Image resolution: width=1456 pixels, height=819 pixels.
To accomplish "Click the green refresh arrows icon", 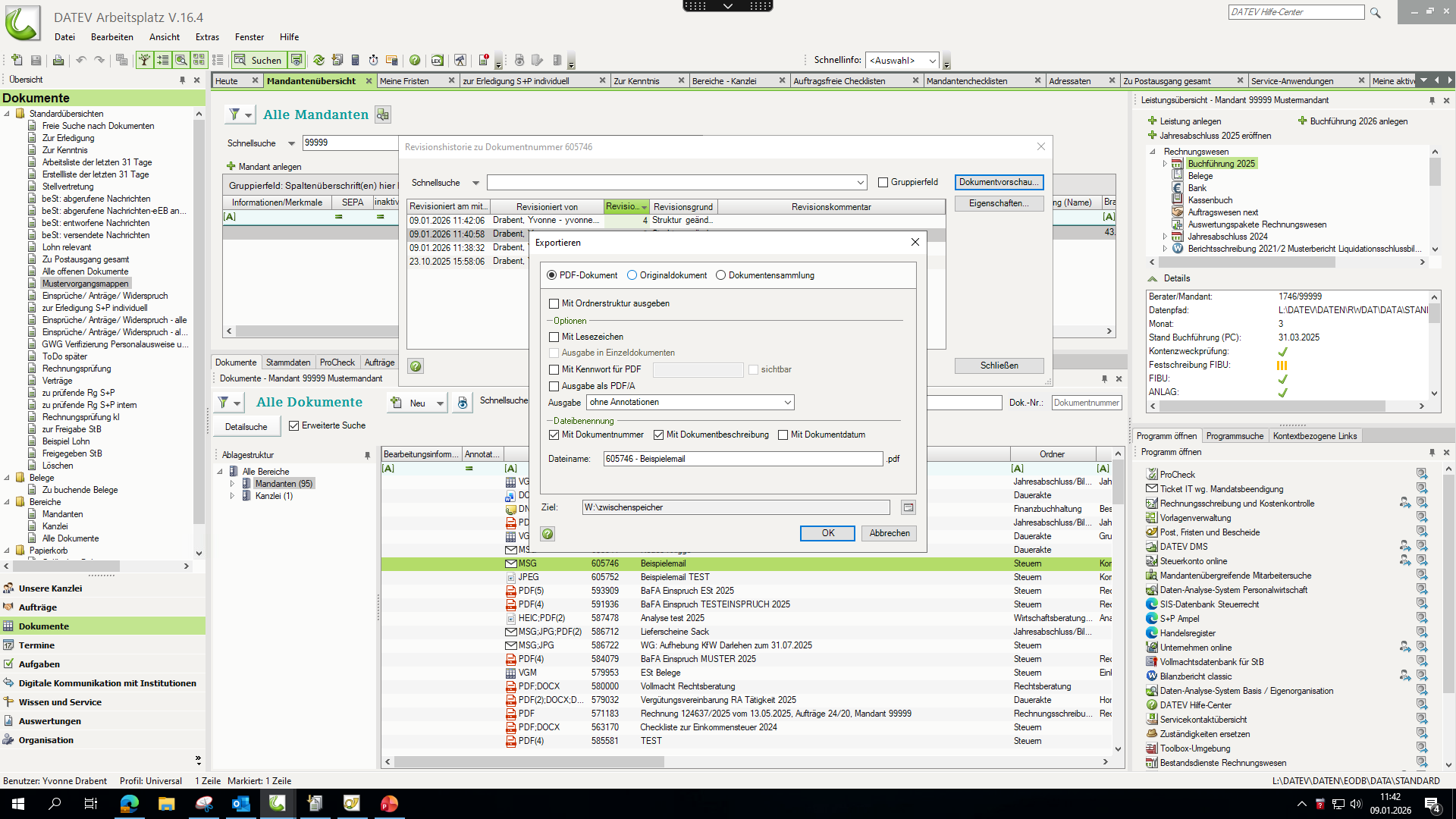I will [318, 60].
